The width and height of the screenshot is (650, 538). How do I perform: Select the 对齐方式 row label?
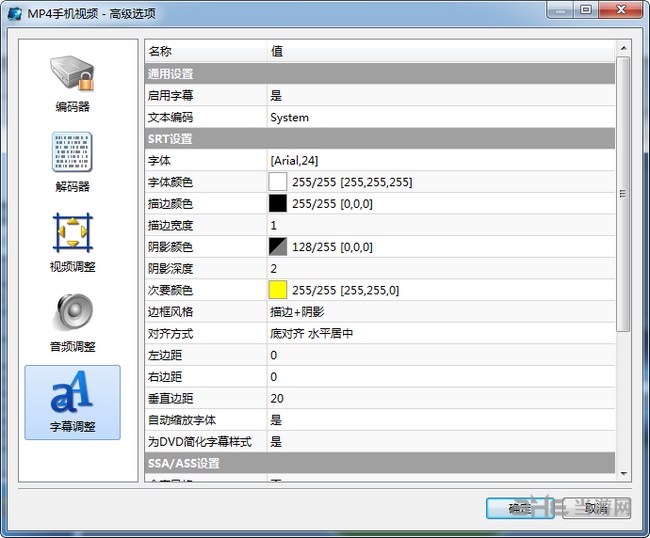click(x=170, y=333)
